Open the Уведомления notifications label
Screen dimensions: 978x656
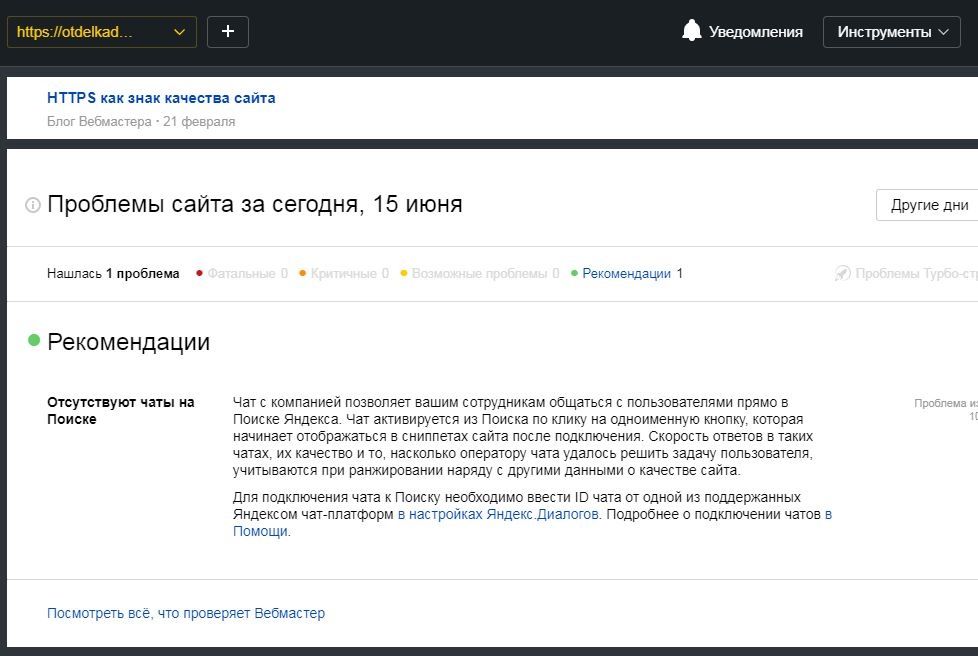point(755,32)
